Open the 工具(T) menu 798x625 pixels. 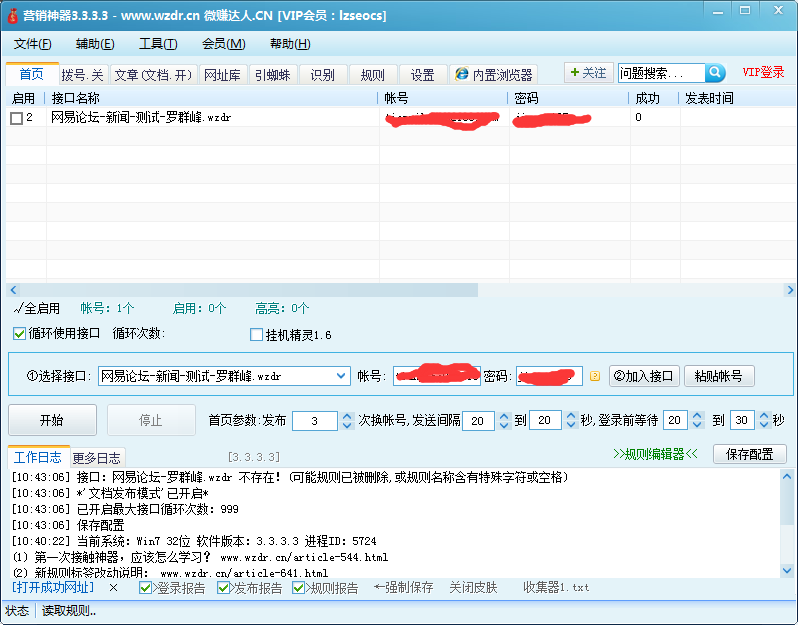158,44
